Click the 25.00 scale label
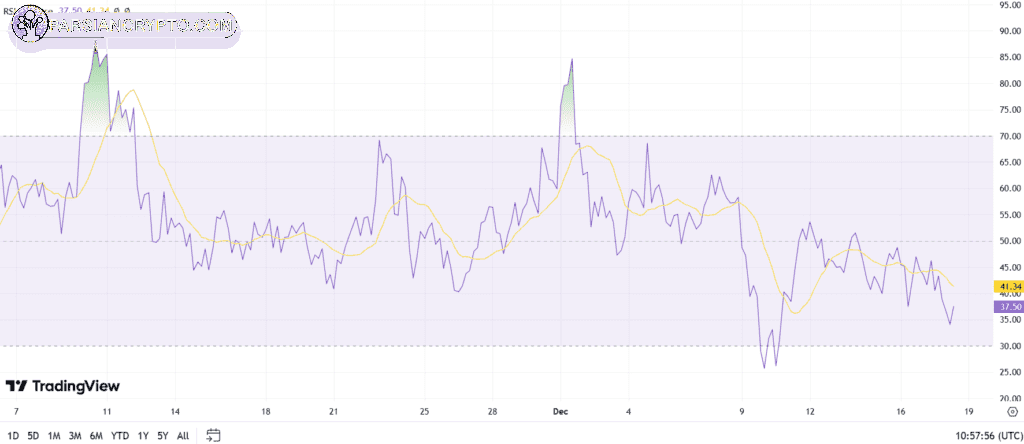 1010,372
